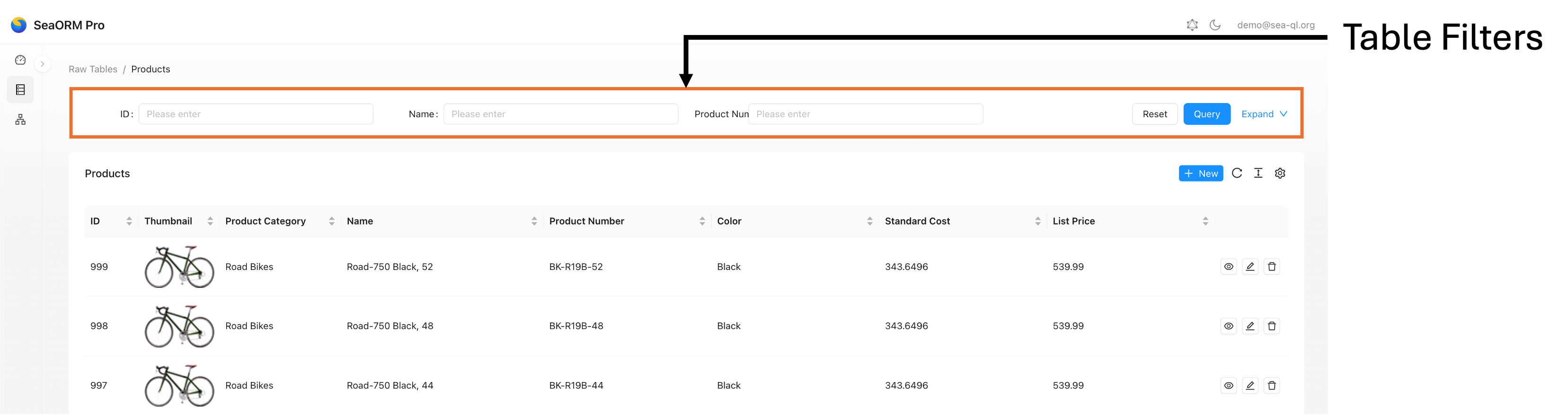View product 999 details eye icon
Image resolution: width=1568 pixels, height=416 pixels.
point(1228,267)
